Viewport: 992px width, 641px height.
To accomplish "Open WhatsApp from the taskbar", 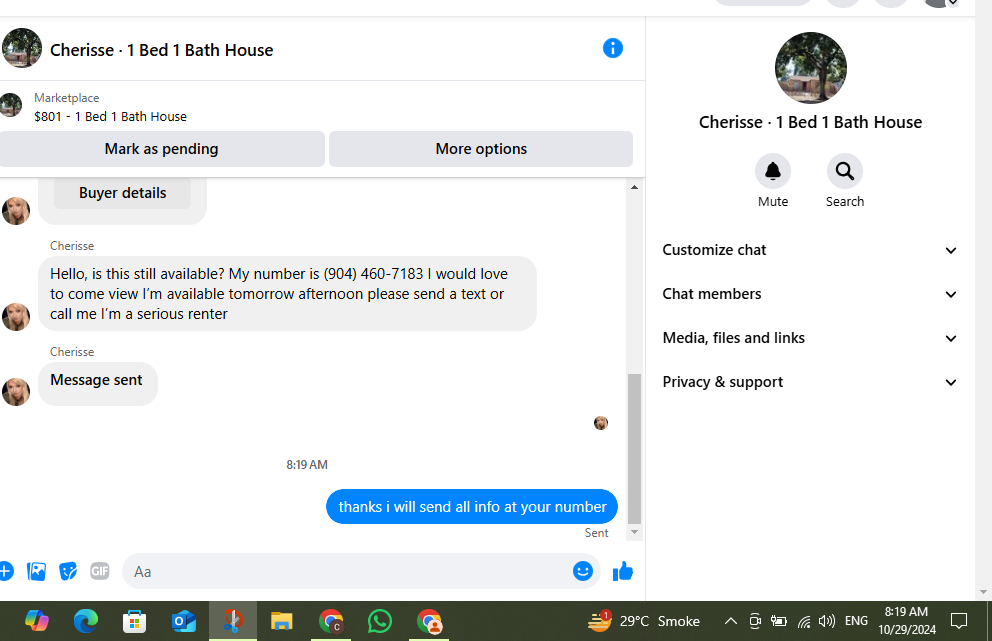I will [x=380, y=621].
